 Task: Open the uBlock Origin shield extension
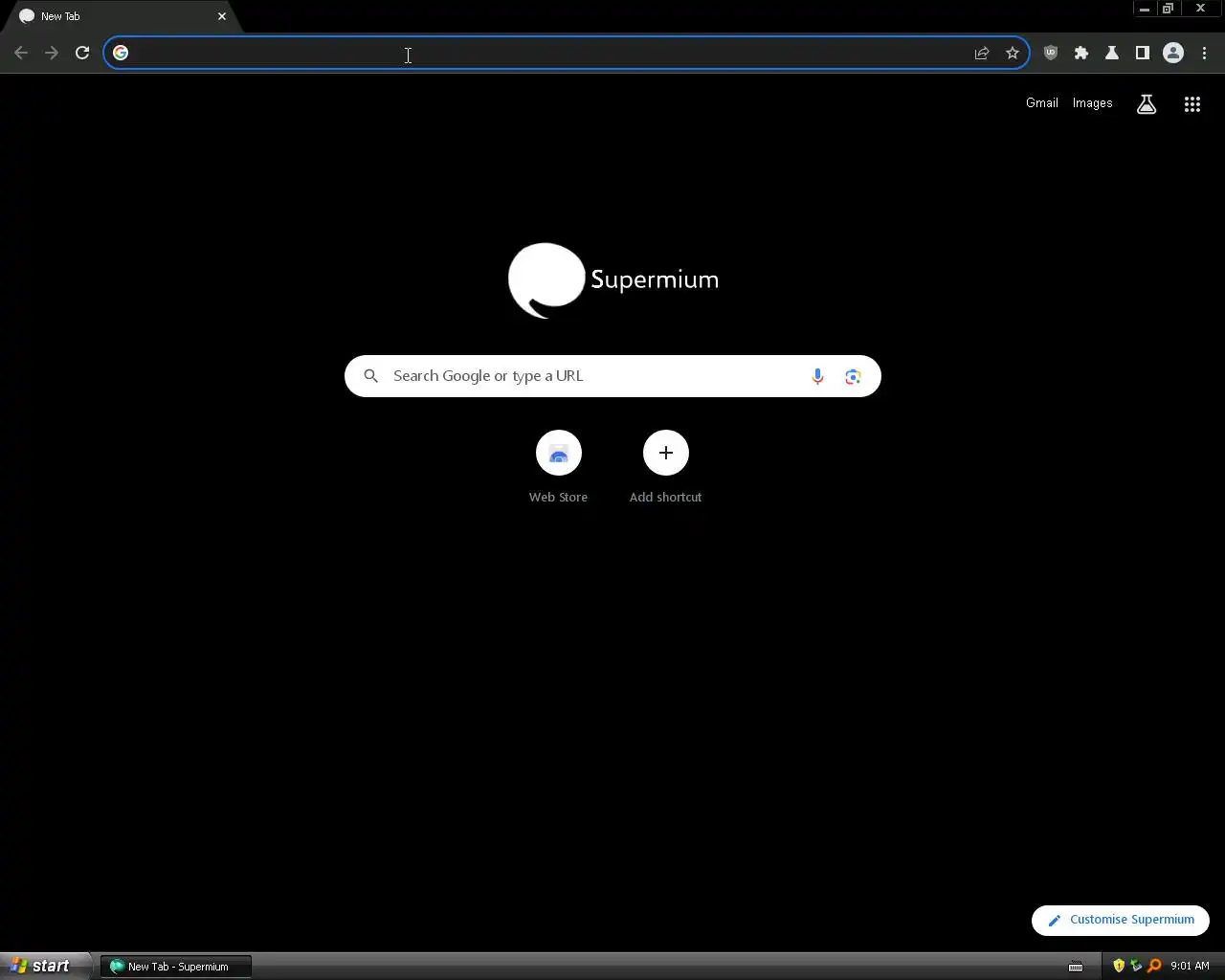point(1051,54)
